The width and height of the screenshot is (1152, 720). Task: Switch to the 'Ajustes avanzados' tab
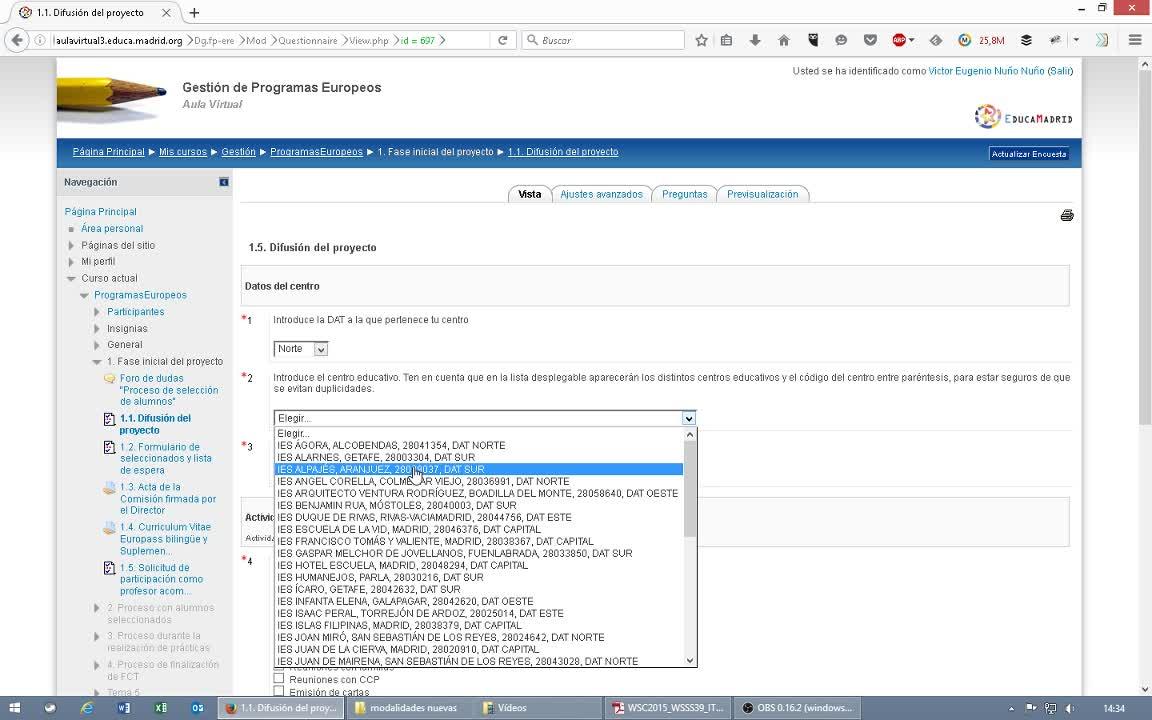coord(602,194)
